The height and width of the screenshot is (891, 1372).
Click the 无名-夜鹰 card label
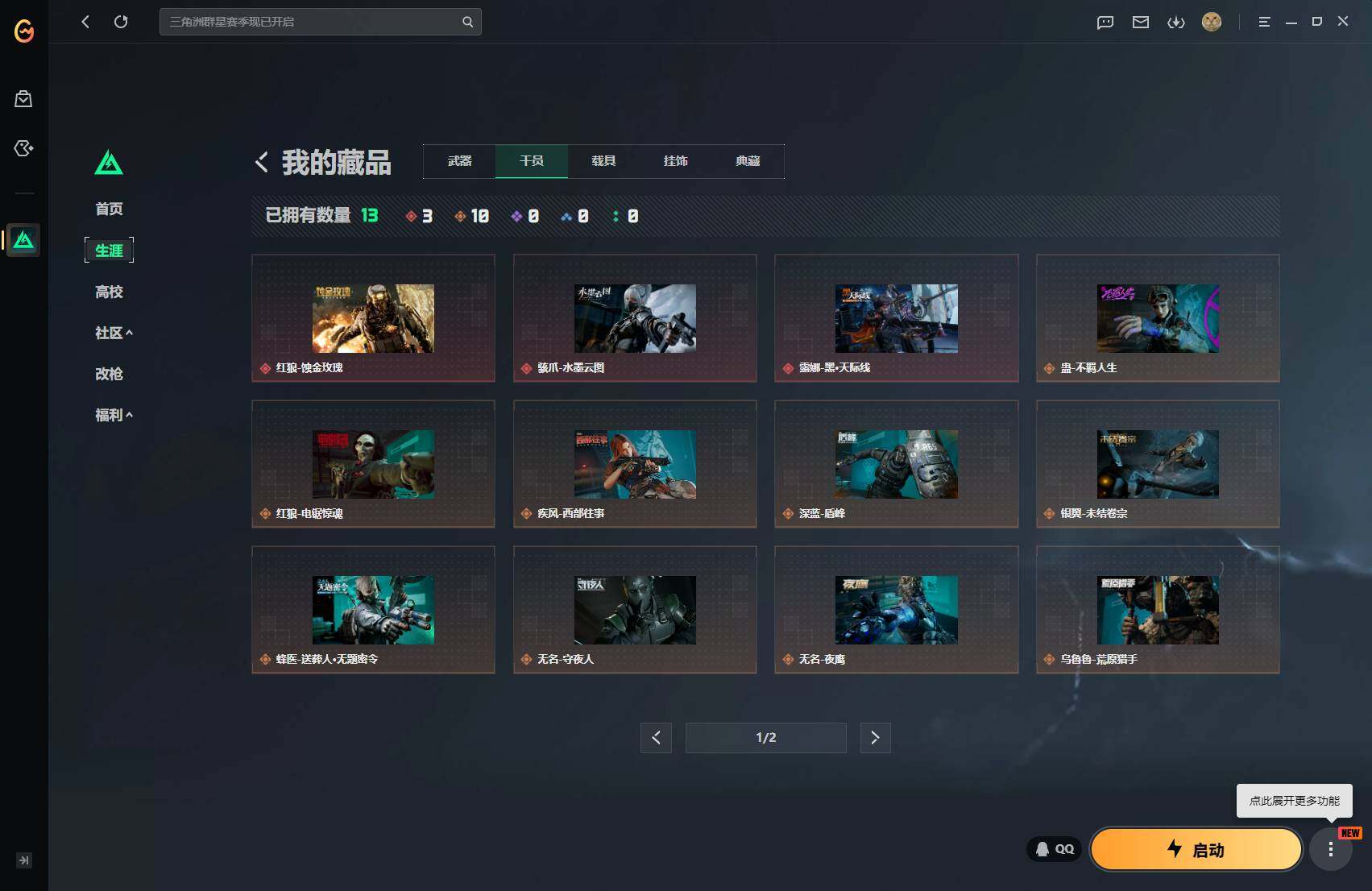pyautogui.click(x=822, y=659)
